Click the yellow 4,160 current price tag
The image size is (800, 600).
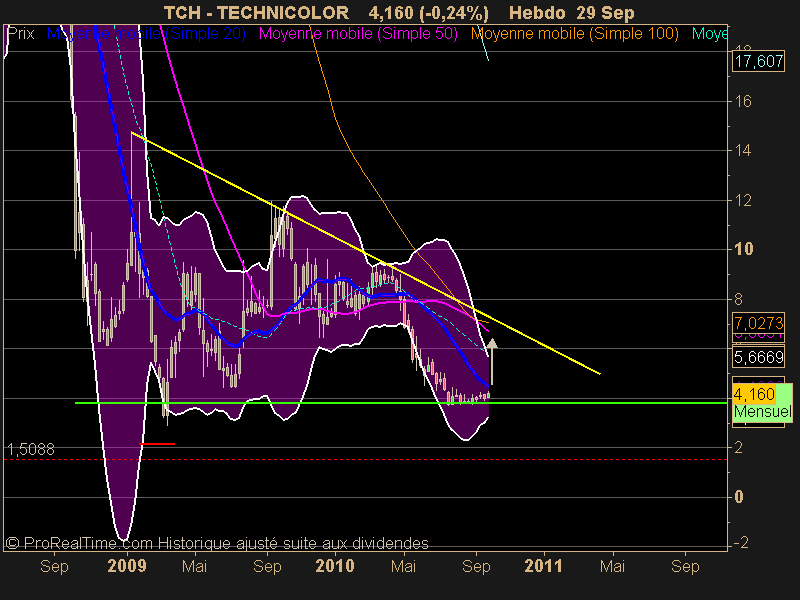click(x=754, y=394)
